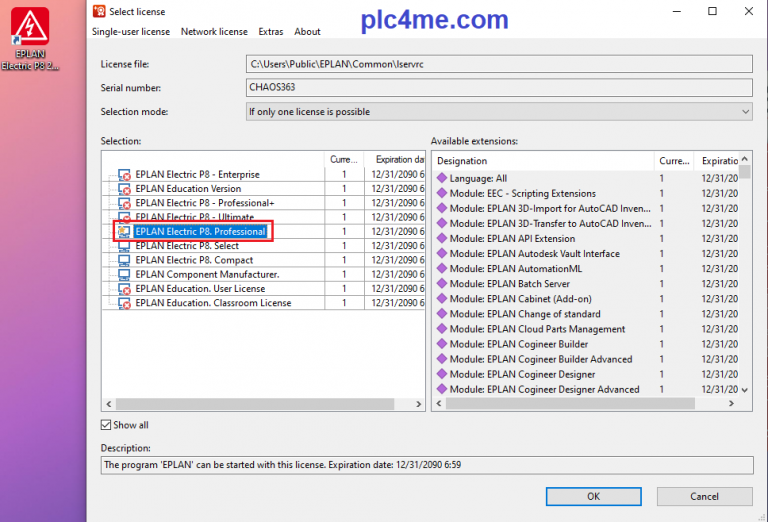Open the Single-user license menu
The width and height of the screenshot is (768, 522).
[x=131, y=32]
